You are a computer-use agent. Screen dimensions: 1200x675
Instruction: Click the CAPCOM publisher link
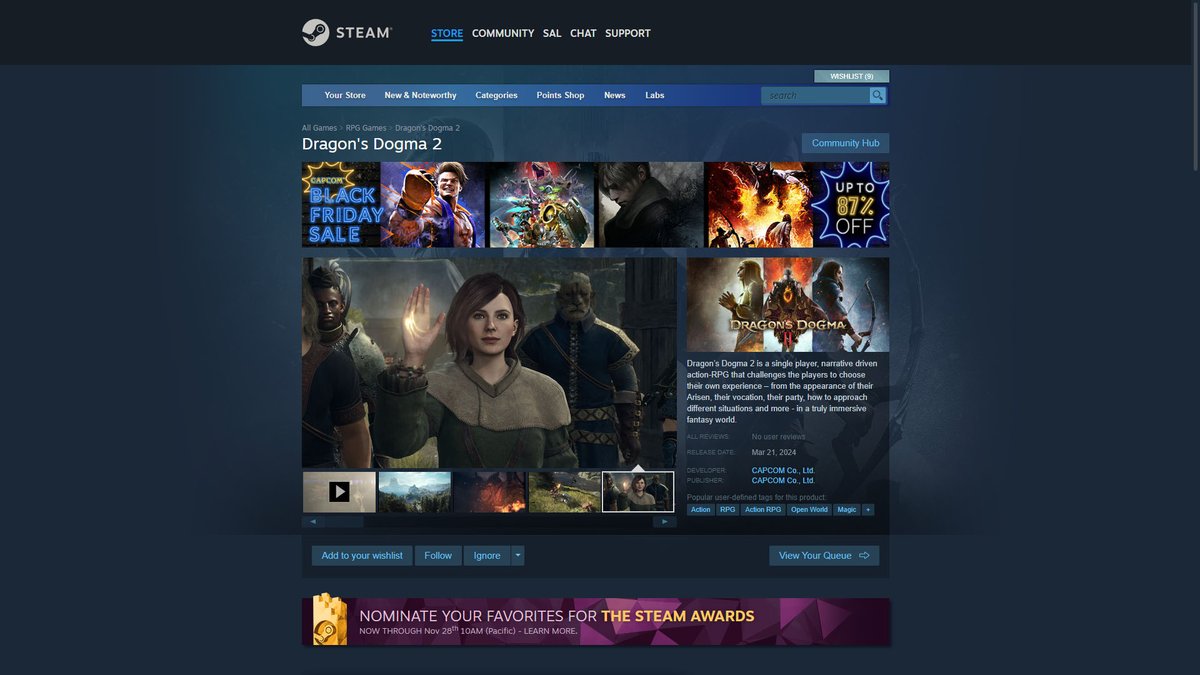pos(783,480)
